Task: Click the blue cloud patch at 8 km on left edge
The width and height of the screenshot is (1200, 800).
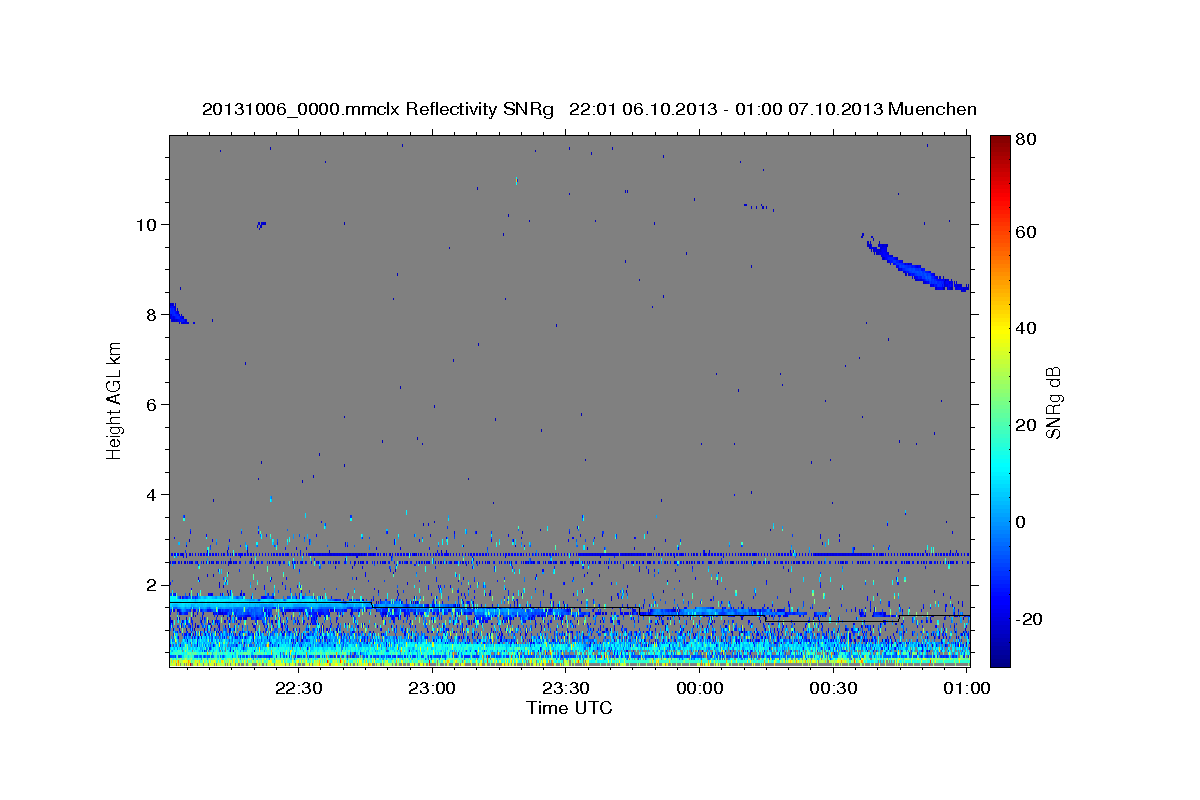Action: pyautogui.click(x=179, y=314)
